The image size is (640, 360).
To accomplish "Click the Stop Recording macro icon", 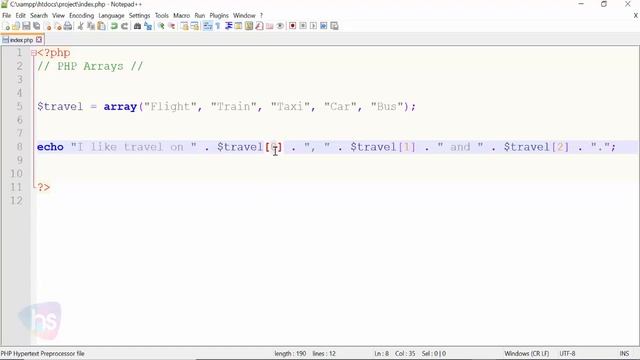I will point(303,26).
